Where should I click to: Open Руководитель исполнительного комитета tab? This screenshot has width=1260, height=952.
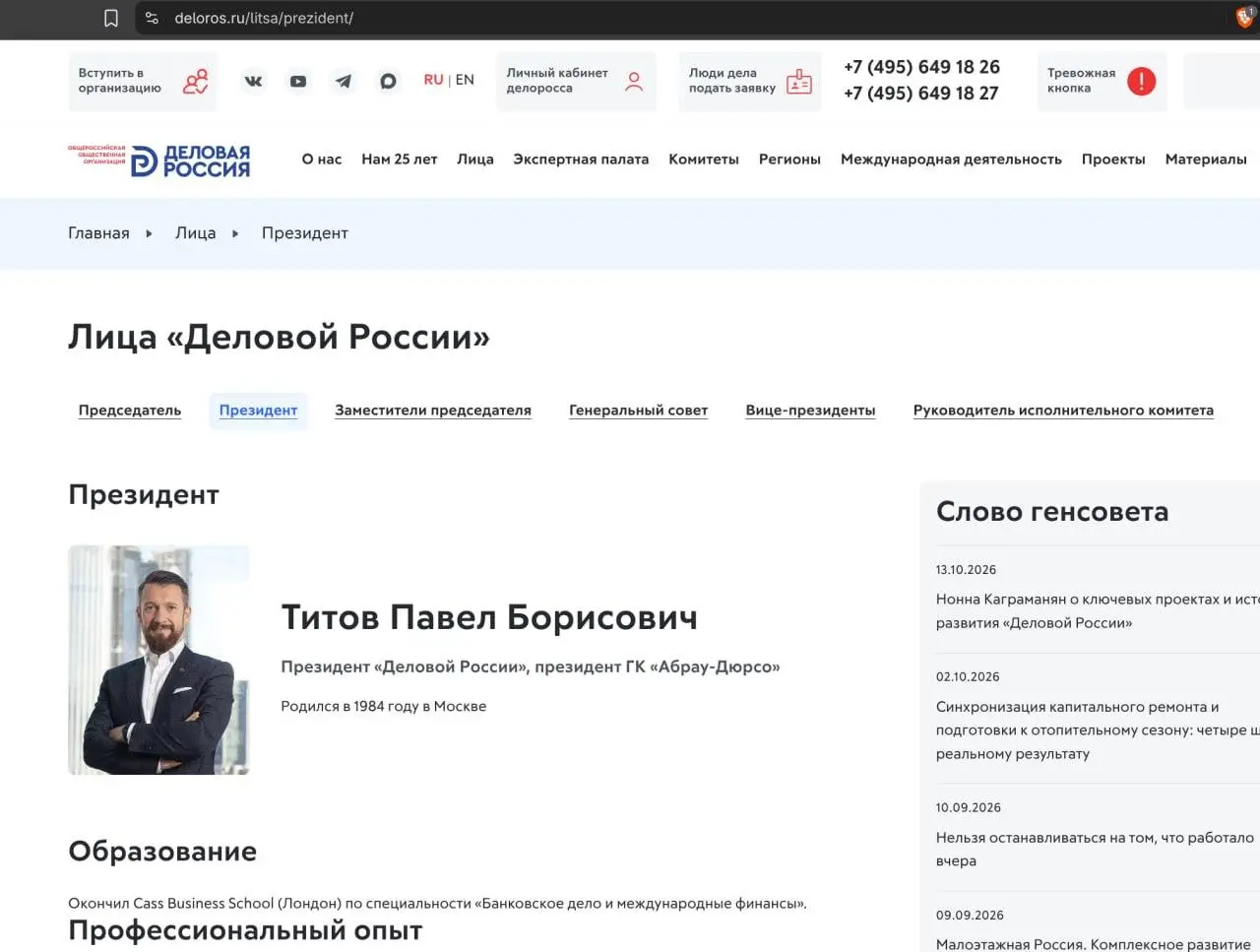pyautogui.click(x=1063, y=411)
